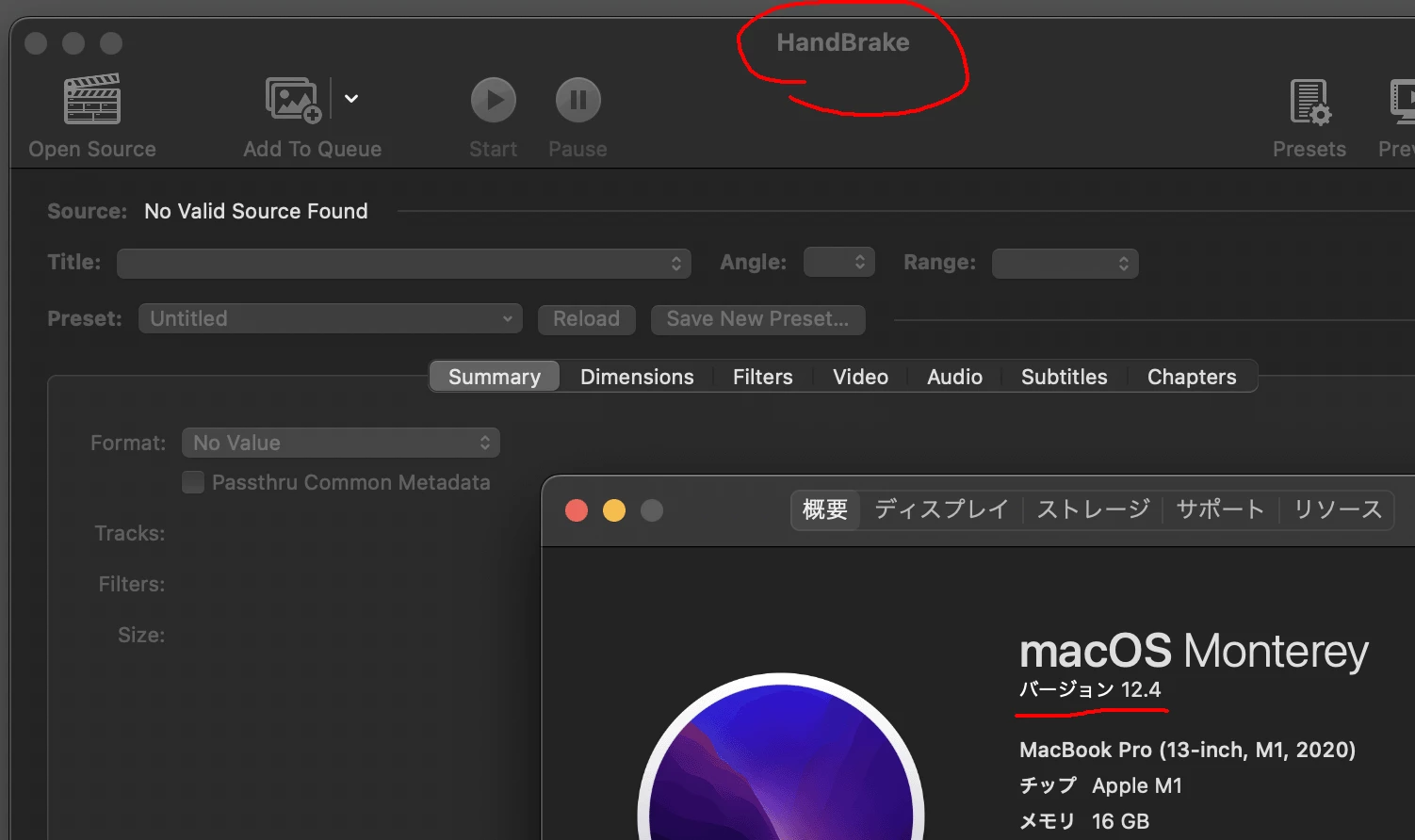The width and height of the screenshot is (1415, 840).
Task: Switch to the Subtitles tab
Action: (1065, 377)
